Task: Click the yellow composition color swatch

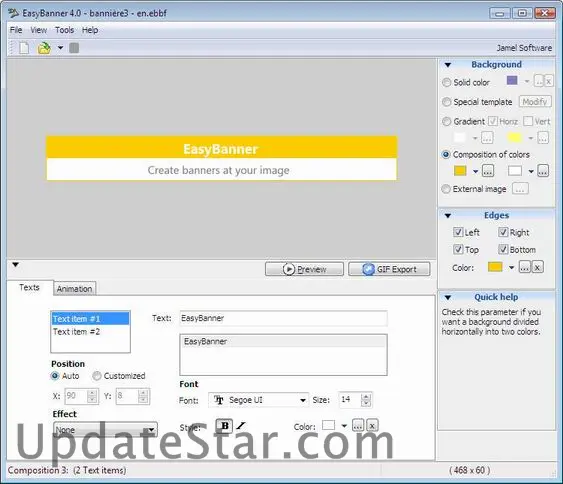Action: [x=460, y=171]
